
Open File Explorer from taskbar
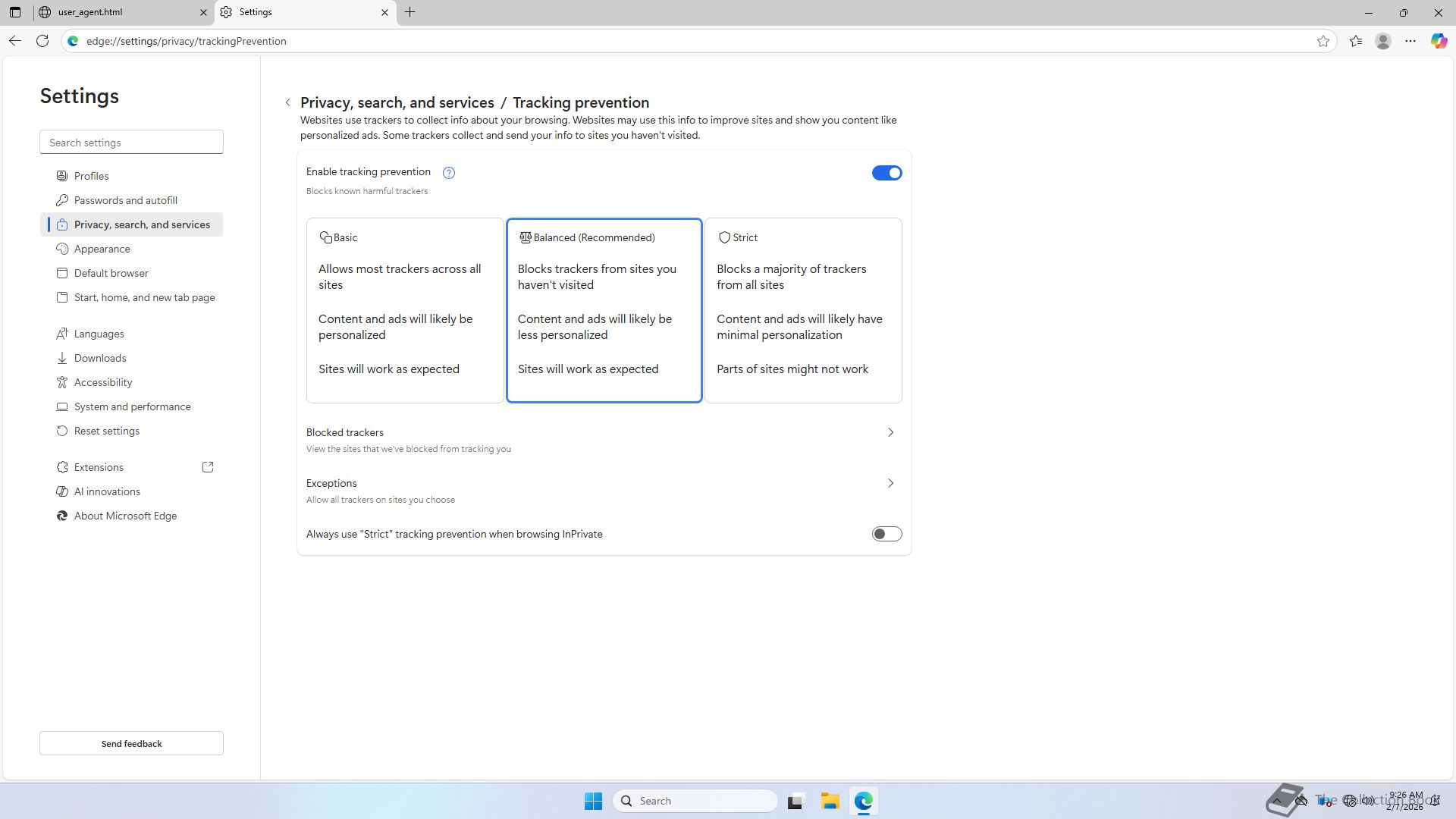[x=830, y=801]
